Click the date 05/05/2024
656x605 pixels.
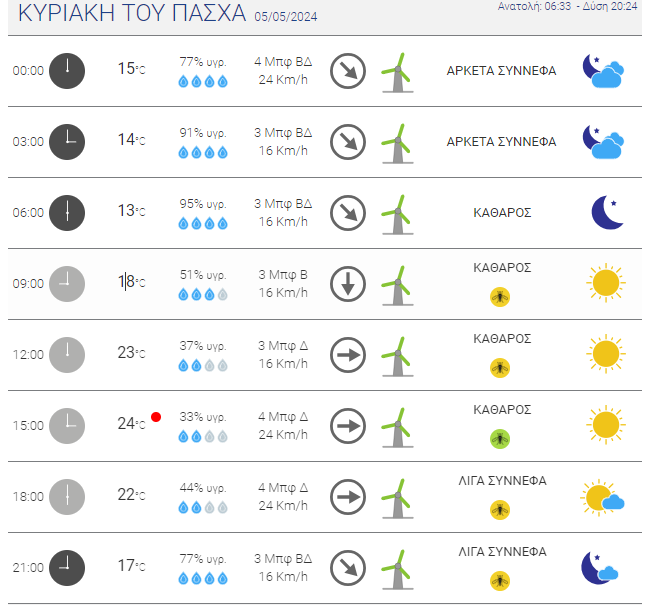286,17
